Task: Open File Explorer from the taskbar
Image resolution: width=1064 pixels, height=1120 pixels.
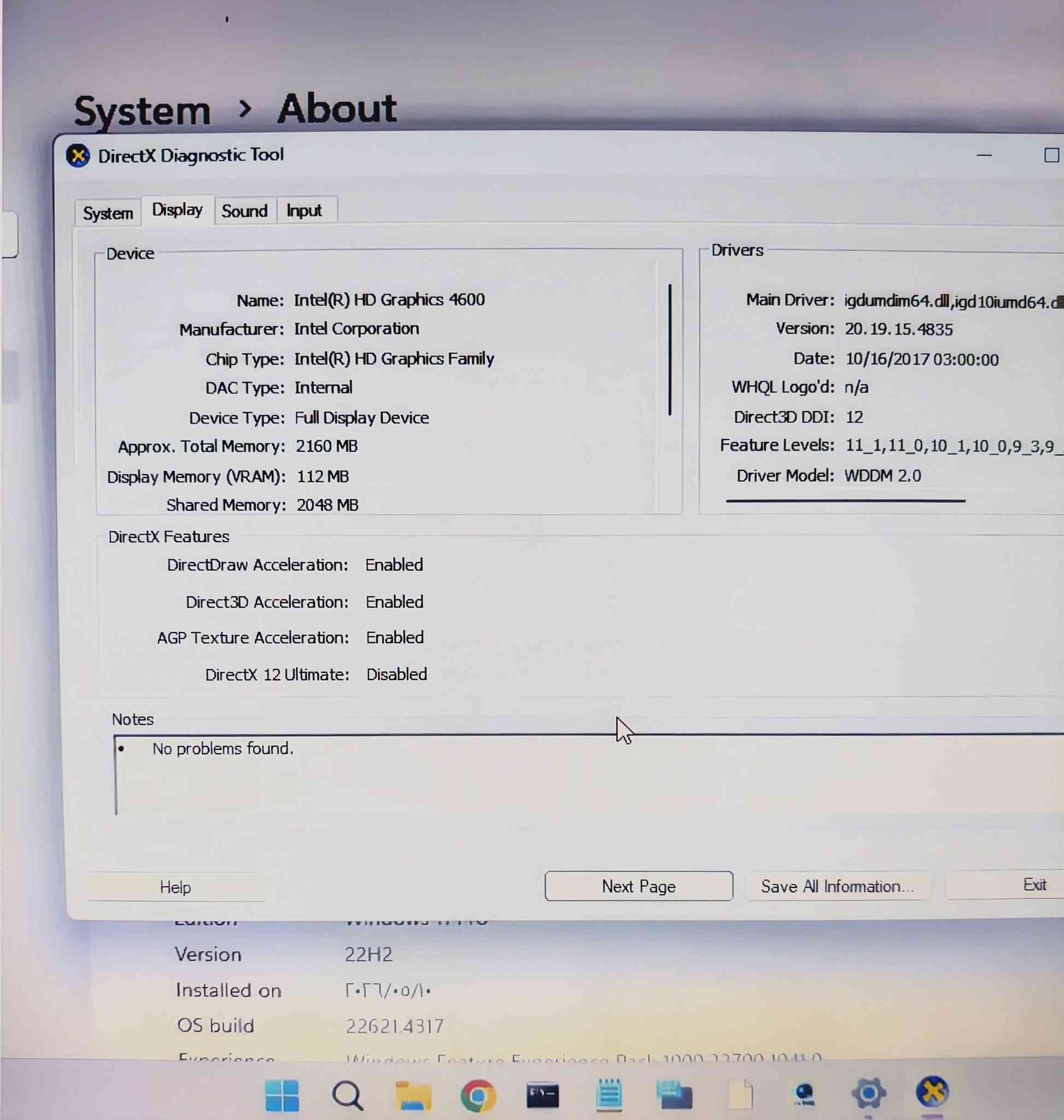Action: pyautogui.click(x=413, y=1095)
